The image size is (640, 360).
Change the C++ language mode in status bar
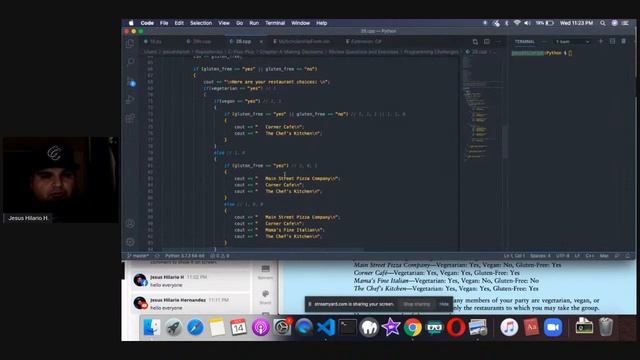coord(590,256)
